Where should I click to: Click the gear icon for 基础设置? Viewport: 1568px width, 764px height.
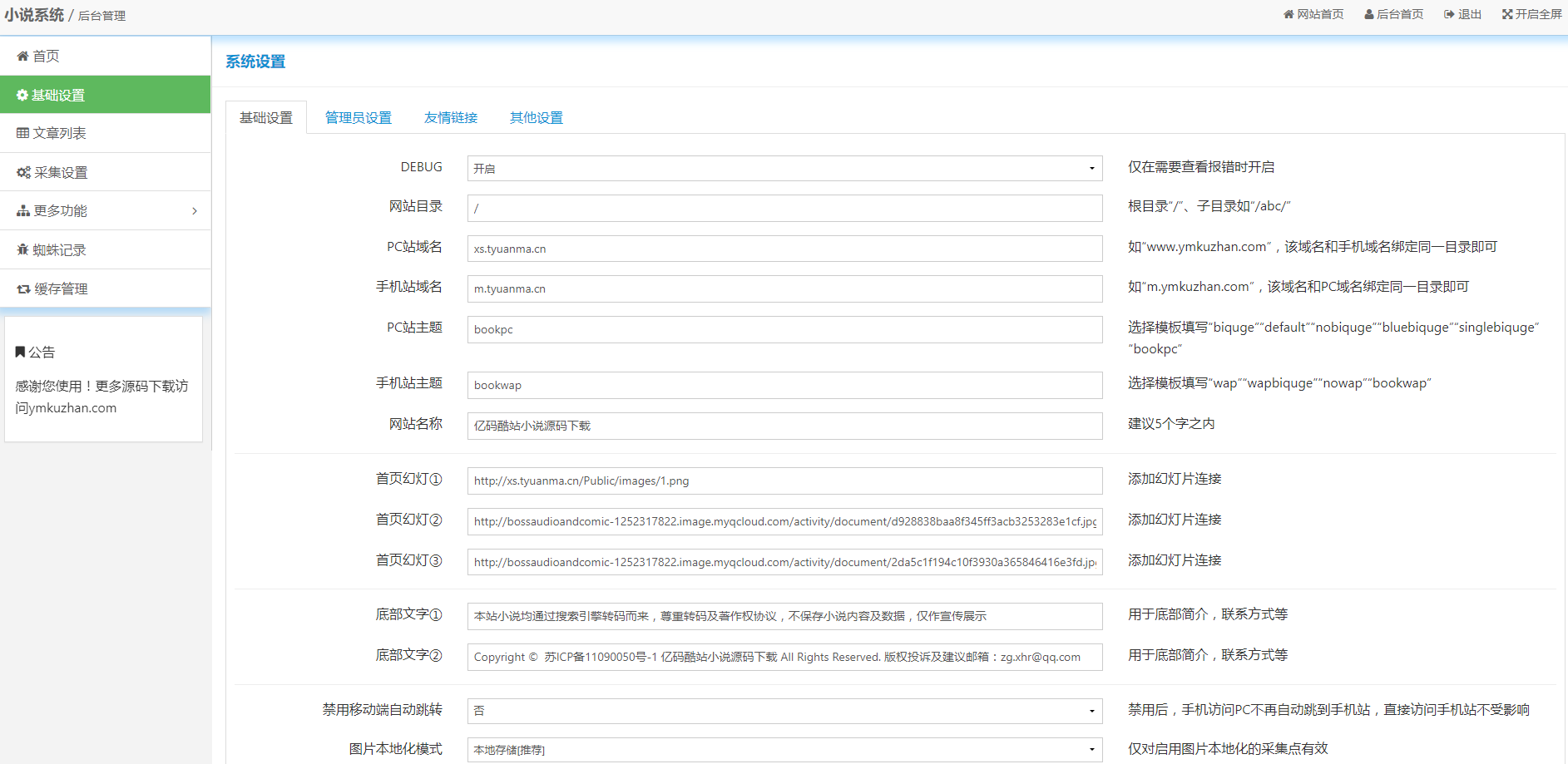click(22, 95)
